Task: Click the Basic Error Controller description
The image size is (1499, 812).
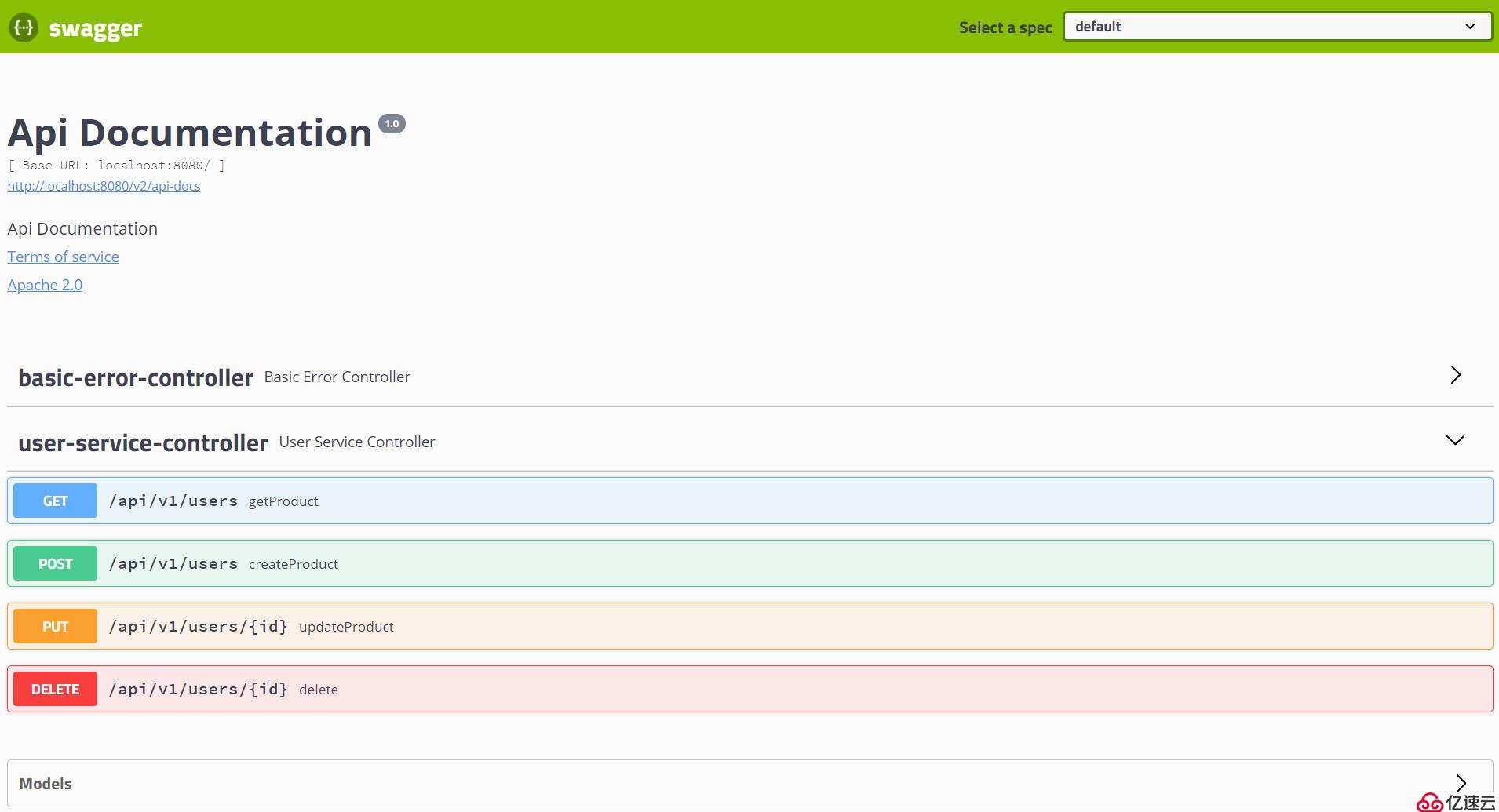Action: (337, 377)
